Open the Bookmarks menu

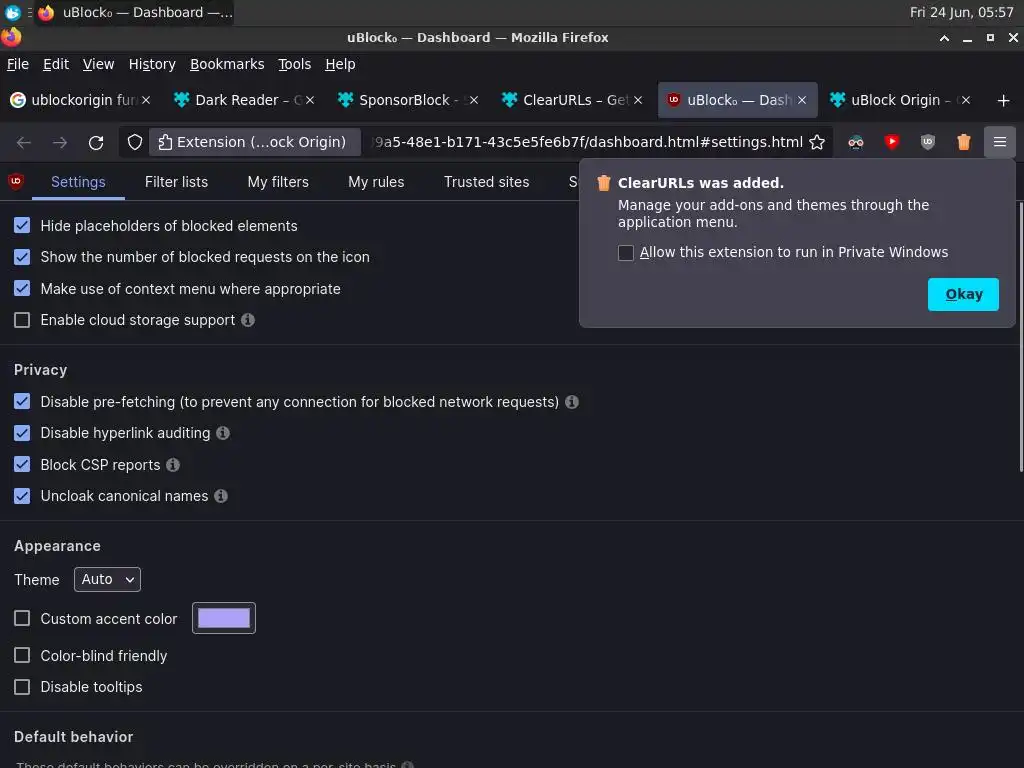227,64
